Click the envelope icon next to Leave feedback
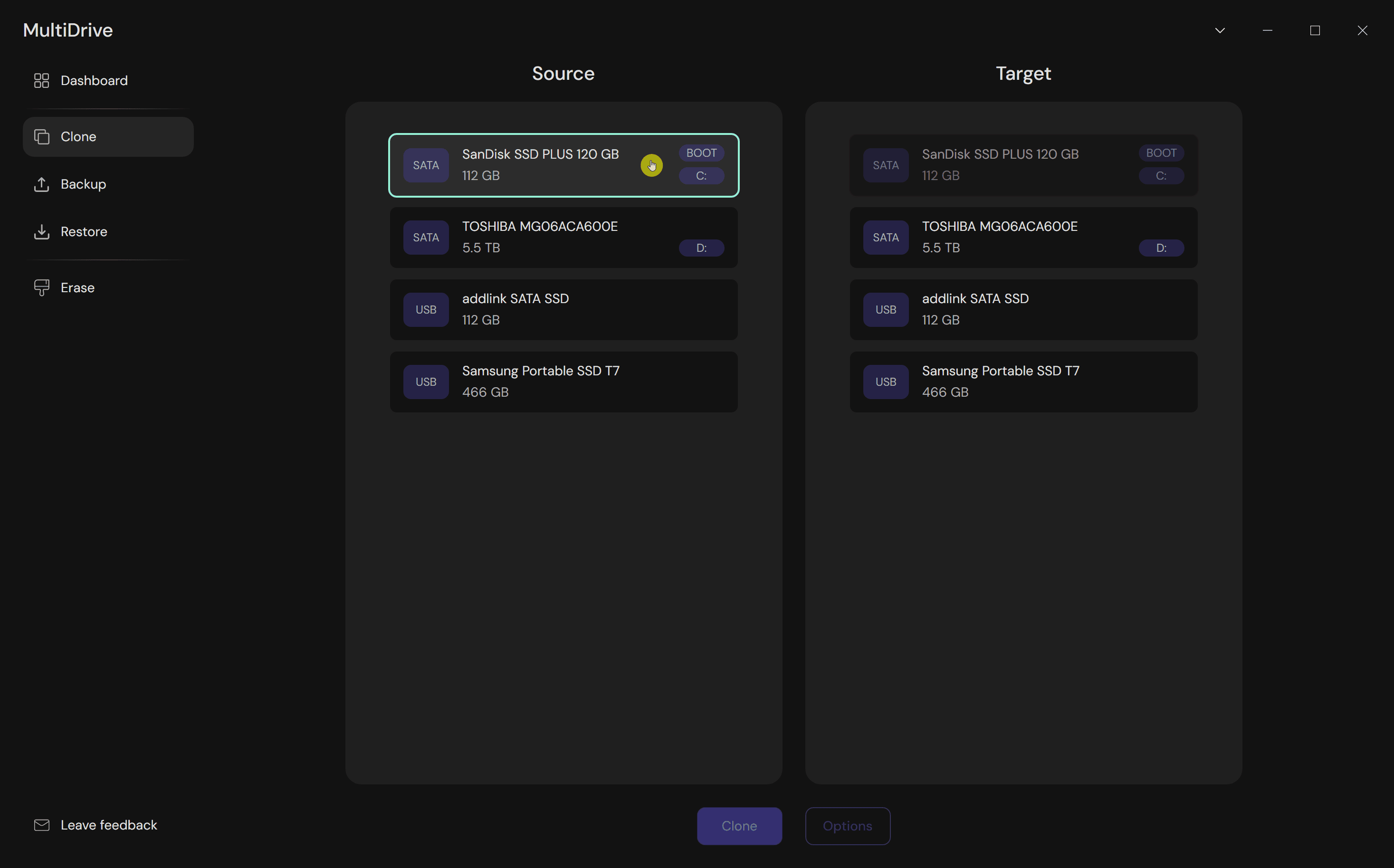The width and height of the screenshot is (1394, 868). coord(41,825)
